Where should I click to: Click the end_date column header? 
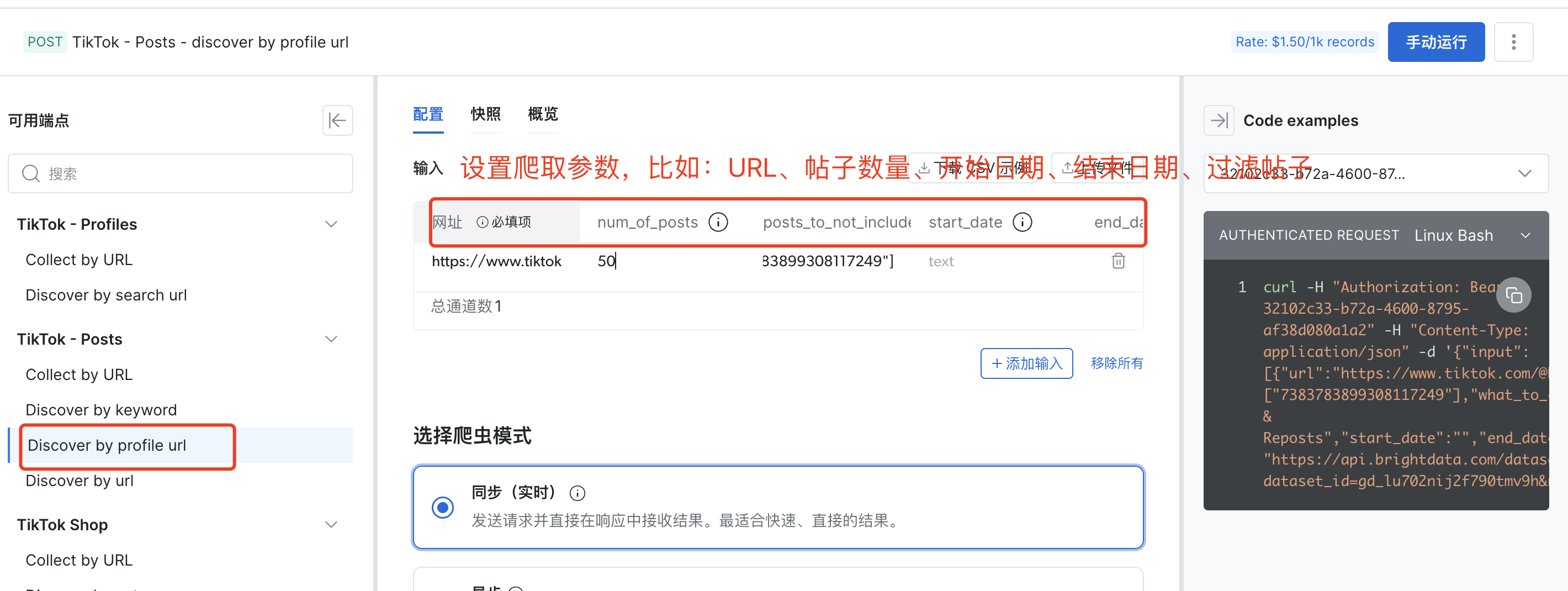pyautogui.click(x=1119, y=222)
